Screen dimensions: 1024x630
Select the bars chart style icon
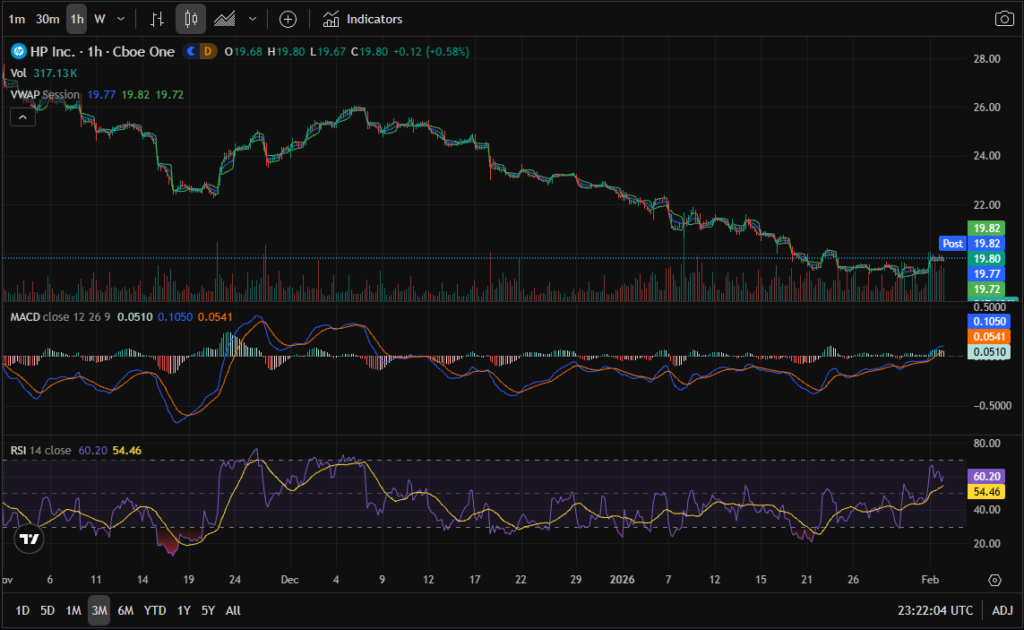[x=157, y=19]
